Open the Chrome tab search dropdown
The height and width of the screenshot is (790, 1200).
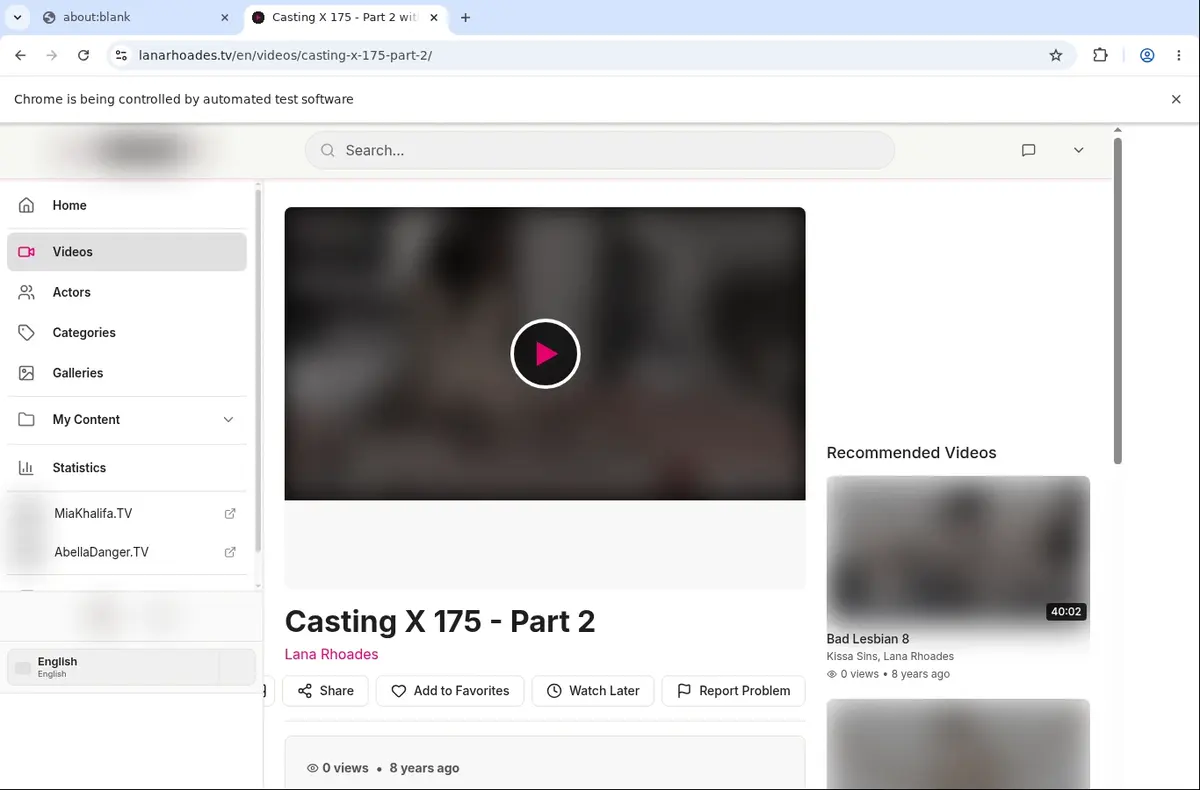(x=18, y=17)
